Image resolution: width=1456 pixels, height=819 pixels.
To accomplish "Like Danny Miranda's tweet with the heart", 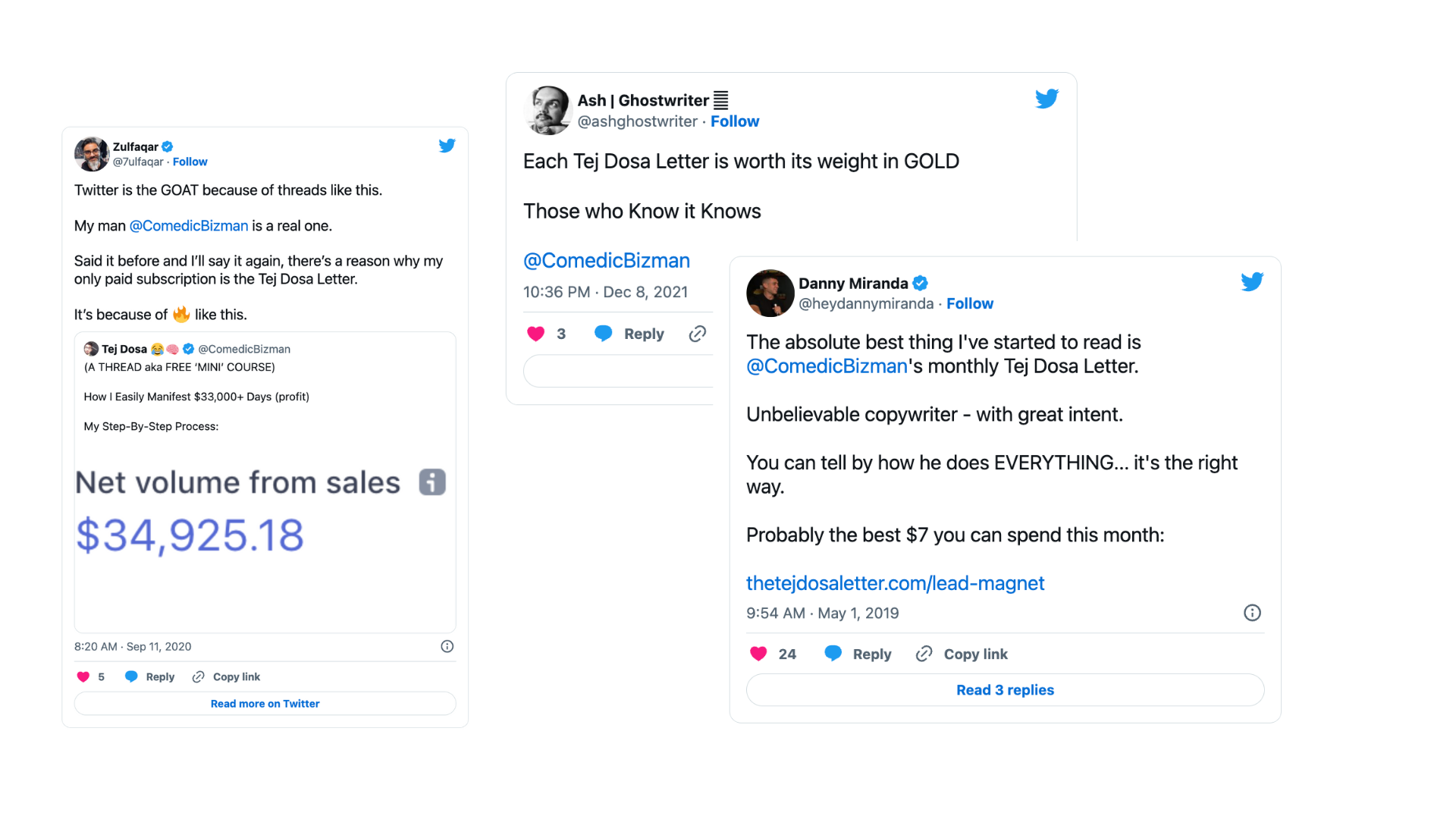I will tap(758, 654).
